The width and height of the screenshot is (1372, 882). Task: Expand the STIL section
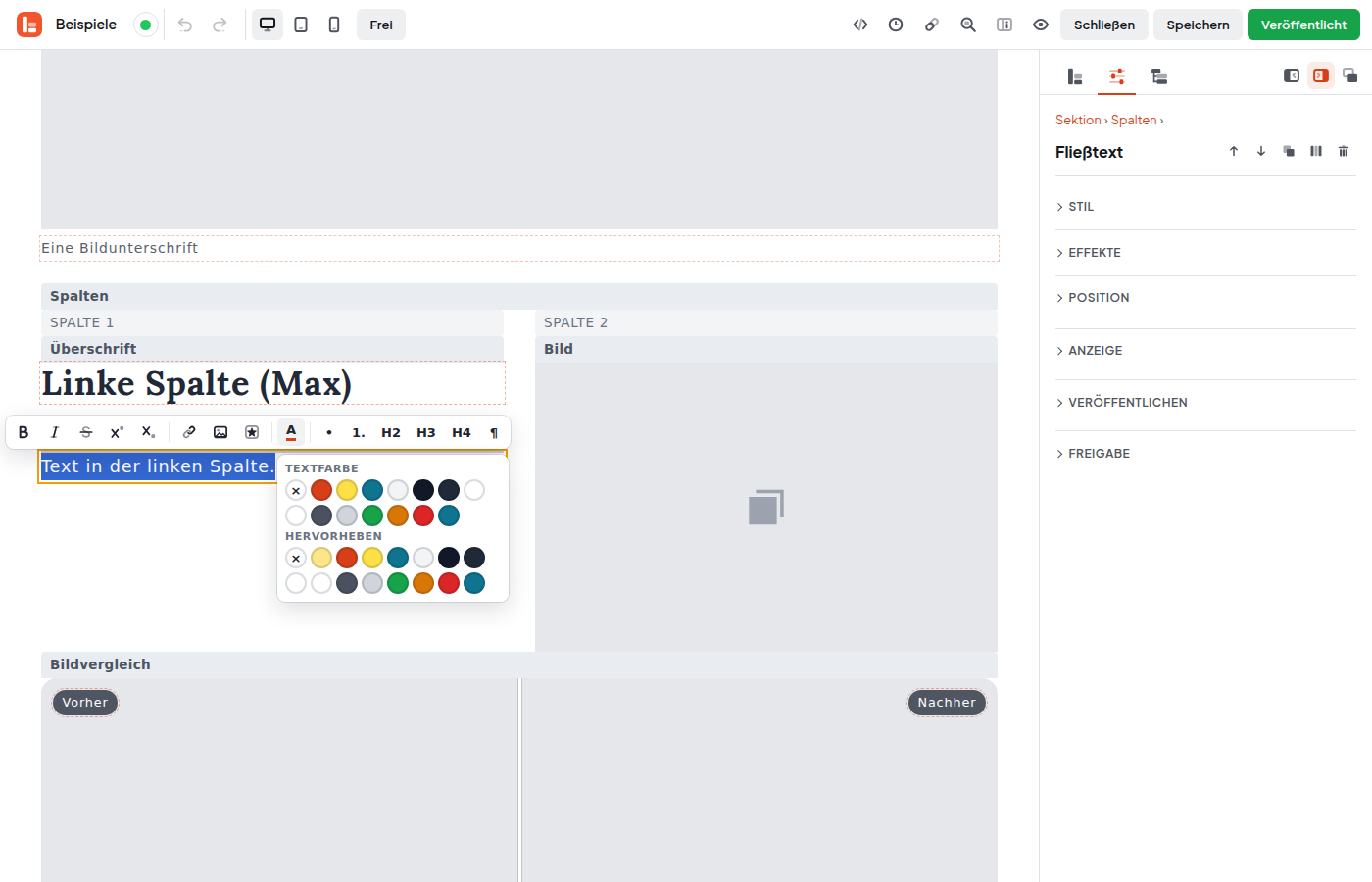(1205, 207)
